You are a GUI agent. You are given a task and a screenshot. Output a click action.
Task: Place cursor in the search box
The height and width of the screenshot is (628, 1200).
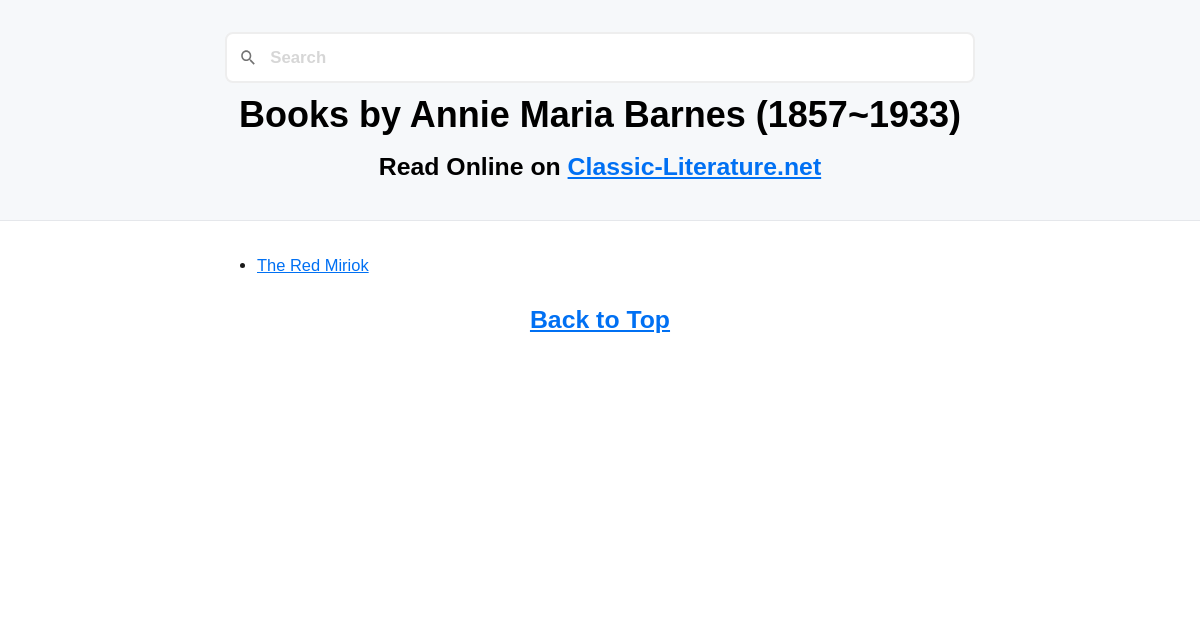point(600,57)
